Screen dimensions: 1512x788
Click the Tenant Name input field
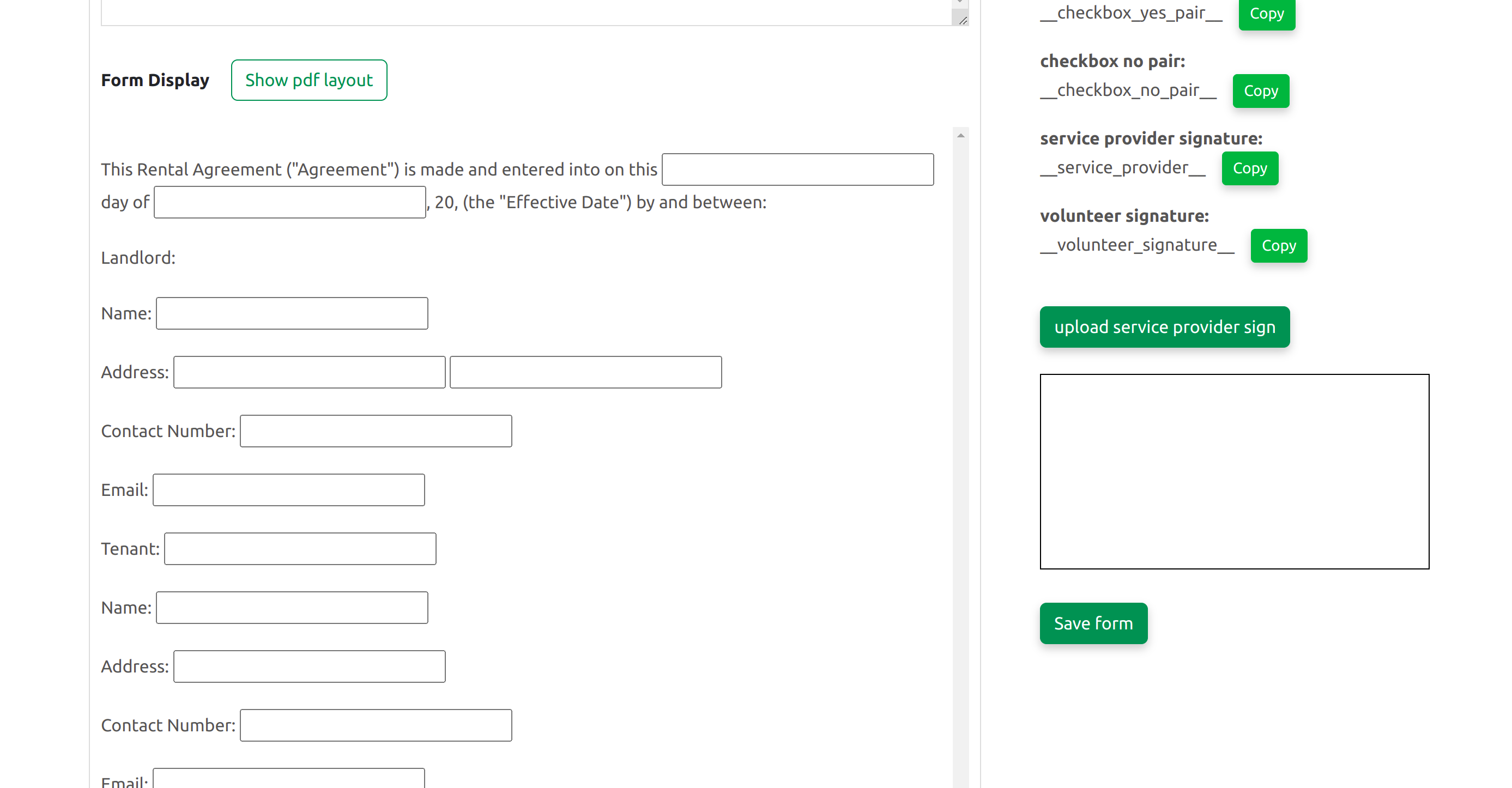[292, 607]
